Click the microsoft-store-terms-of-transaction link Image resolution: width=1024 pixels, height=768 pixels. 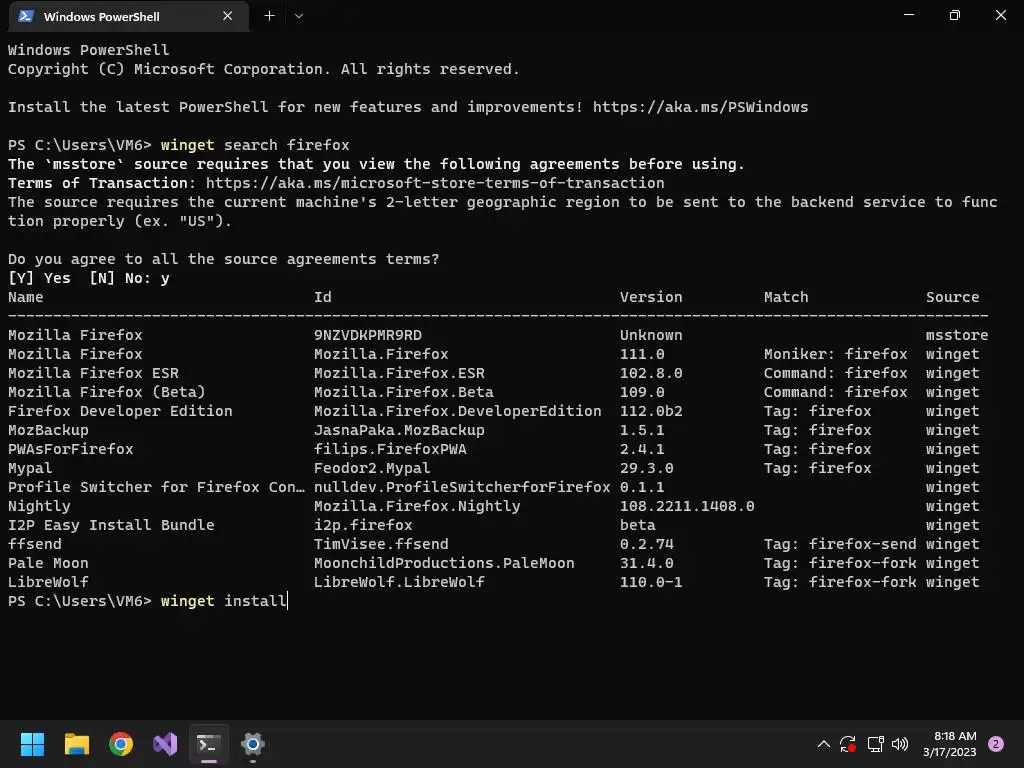coord(435,183)
